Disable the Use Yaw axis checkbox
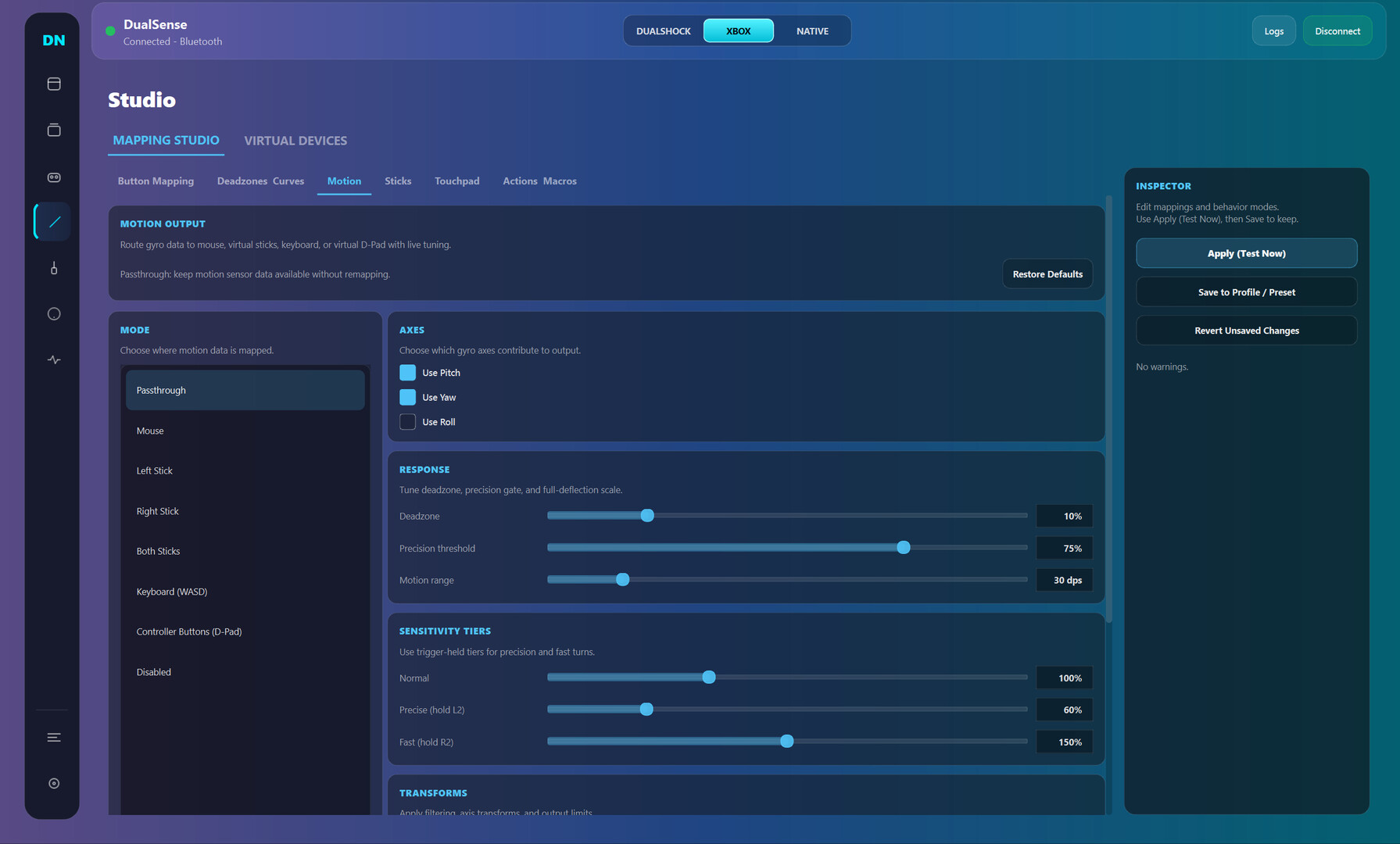The height and width of the screenshot is (844, 1400). [x=407, y=397]
